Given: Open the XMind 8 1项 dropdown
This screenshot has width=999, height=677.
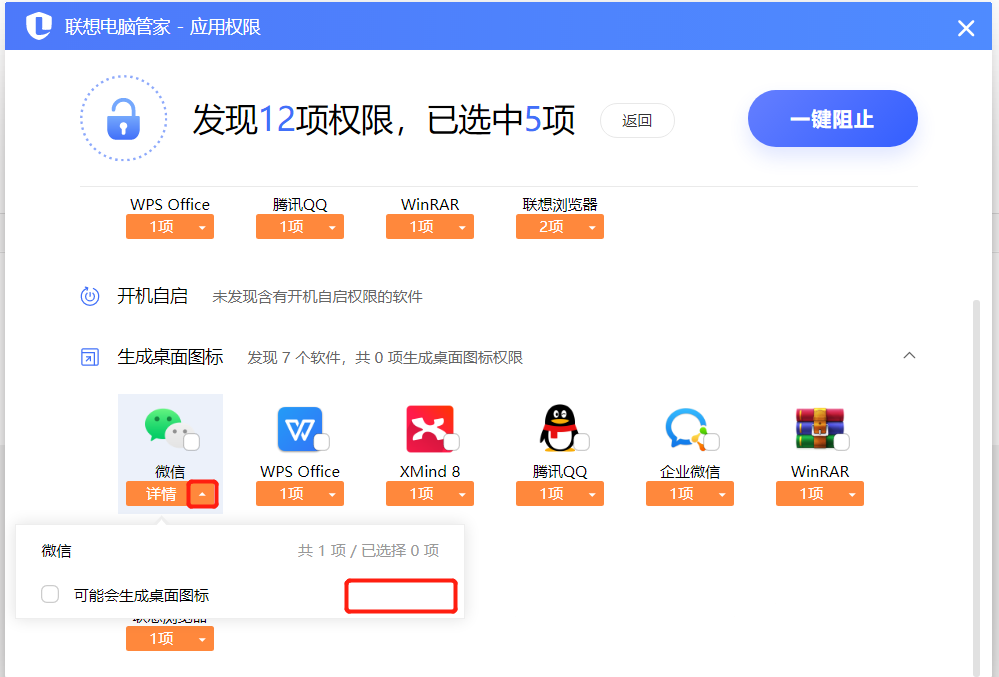Looking at the screenshot, I should coord(429,494).
